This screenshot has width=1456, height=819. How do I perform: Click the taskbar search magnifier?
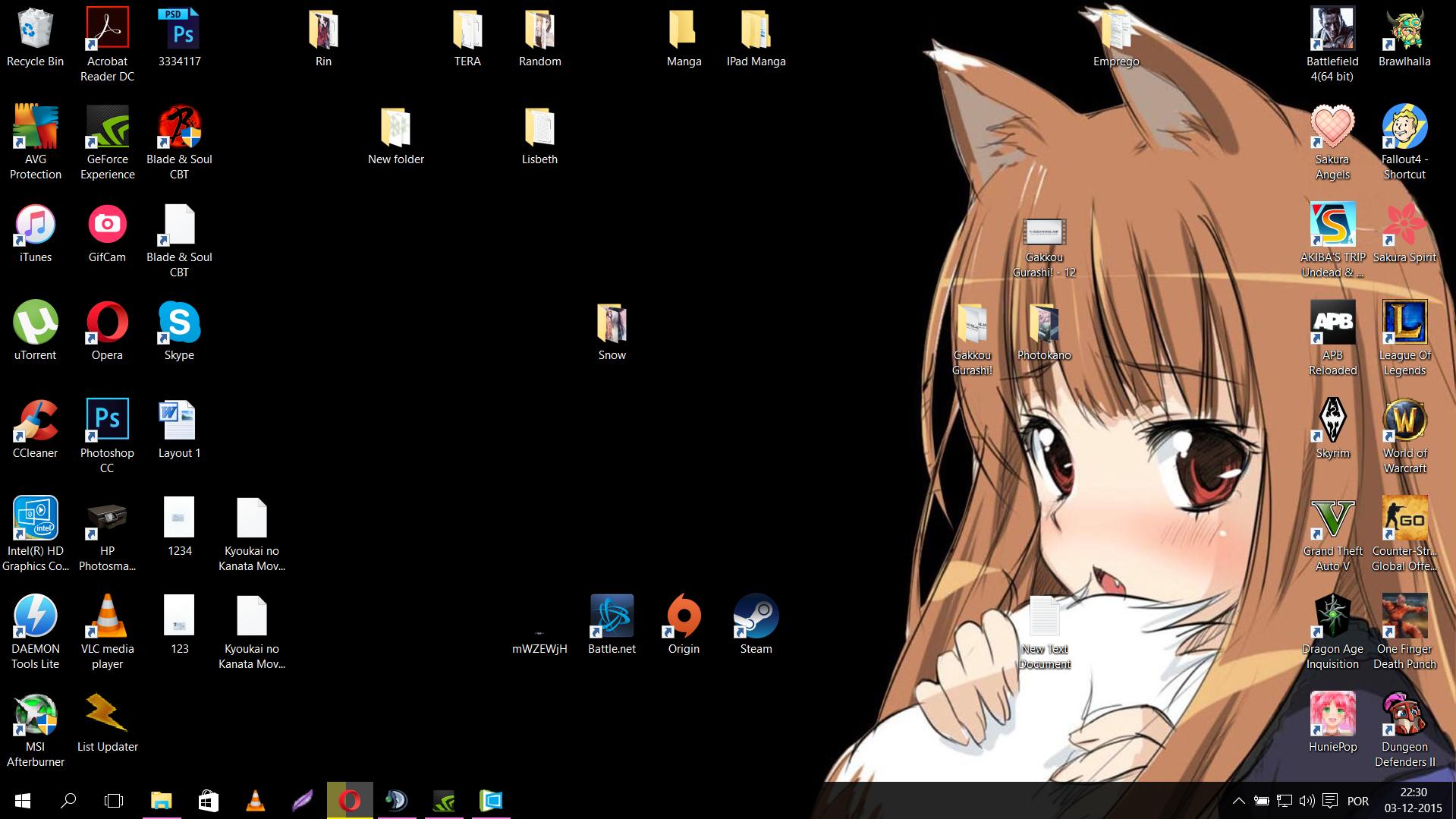click(68, 801)
